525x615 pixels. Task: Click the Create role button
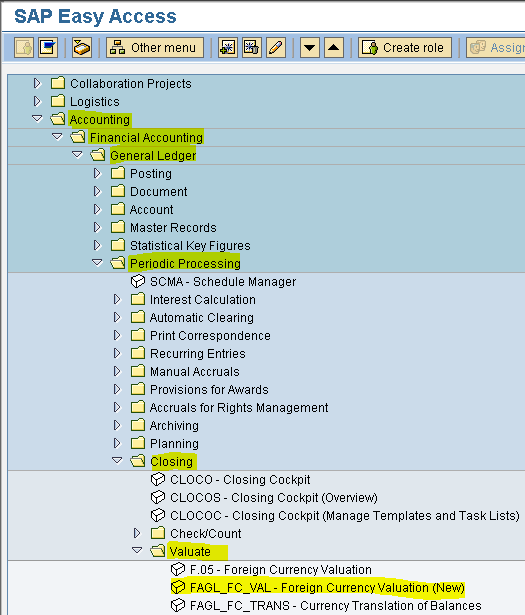point(405,48)
